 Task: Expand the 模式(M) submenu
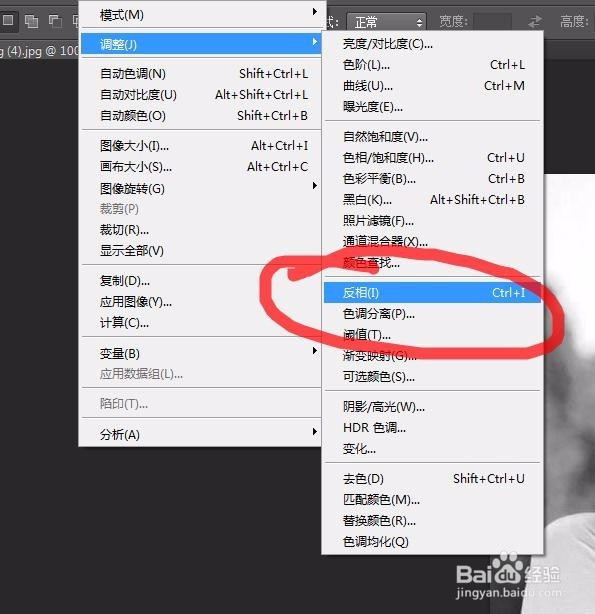202,15
